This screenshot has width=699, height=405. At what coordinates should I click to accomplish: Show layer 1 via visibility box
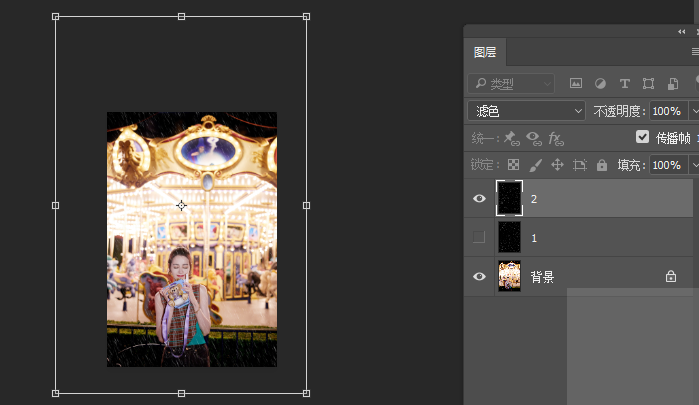point(479,237)
